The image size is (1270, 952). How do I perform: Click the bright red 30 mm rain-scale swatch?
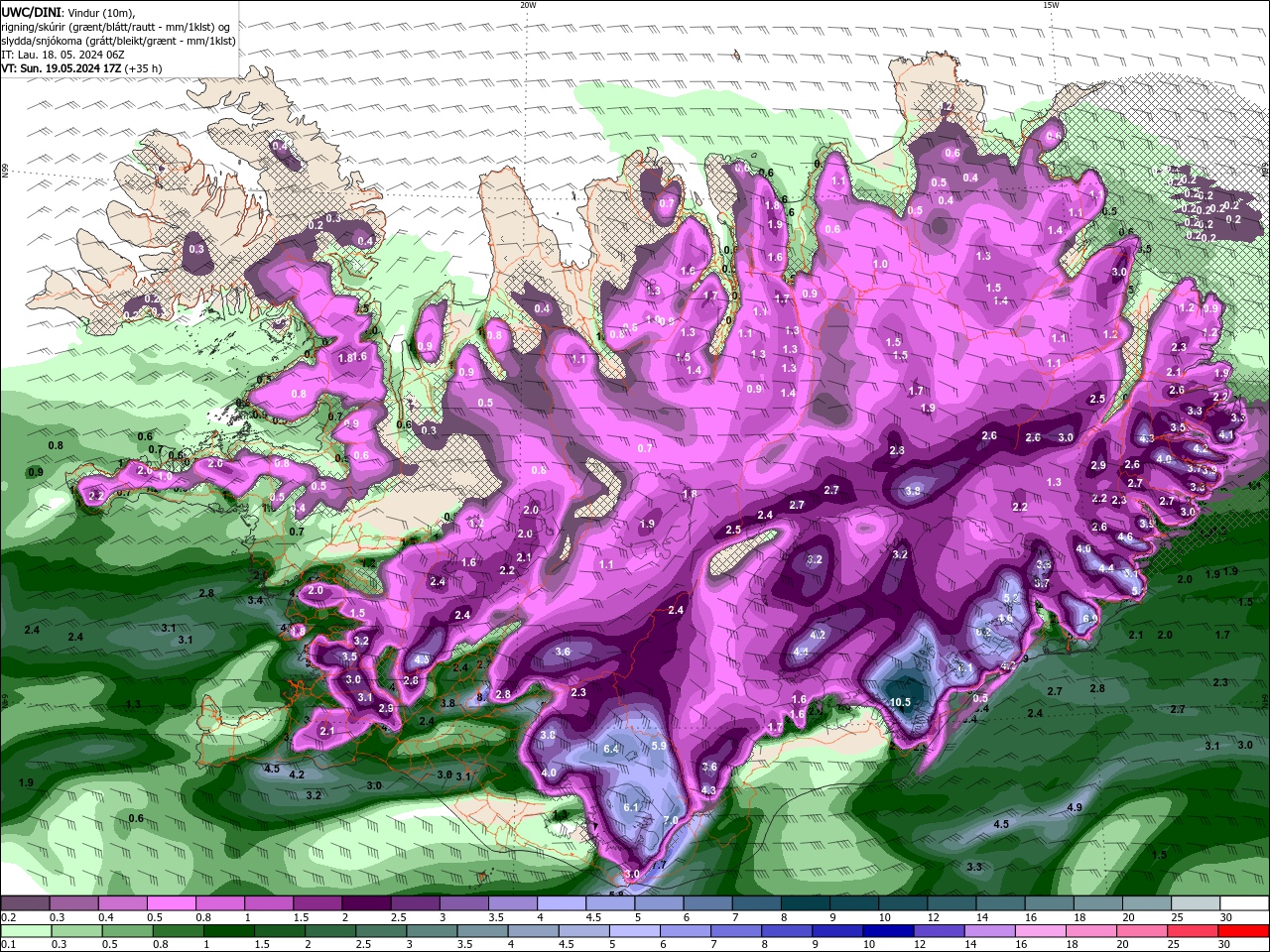click(x=1243, y=930)
